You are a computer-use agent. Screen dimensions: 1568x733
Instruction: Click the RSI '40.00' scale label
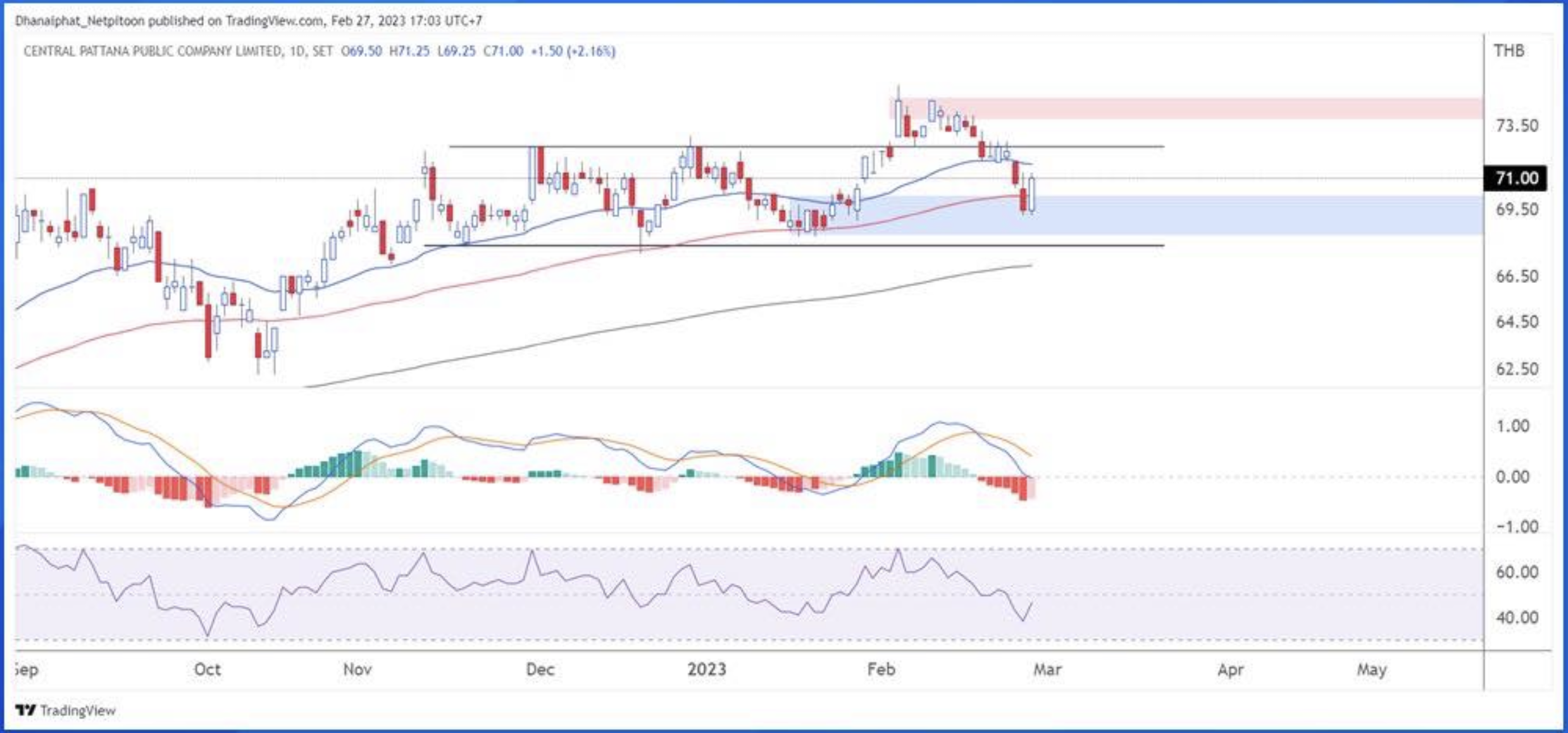coord(1517,617)
